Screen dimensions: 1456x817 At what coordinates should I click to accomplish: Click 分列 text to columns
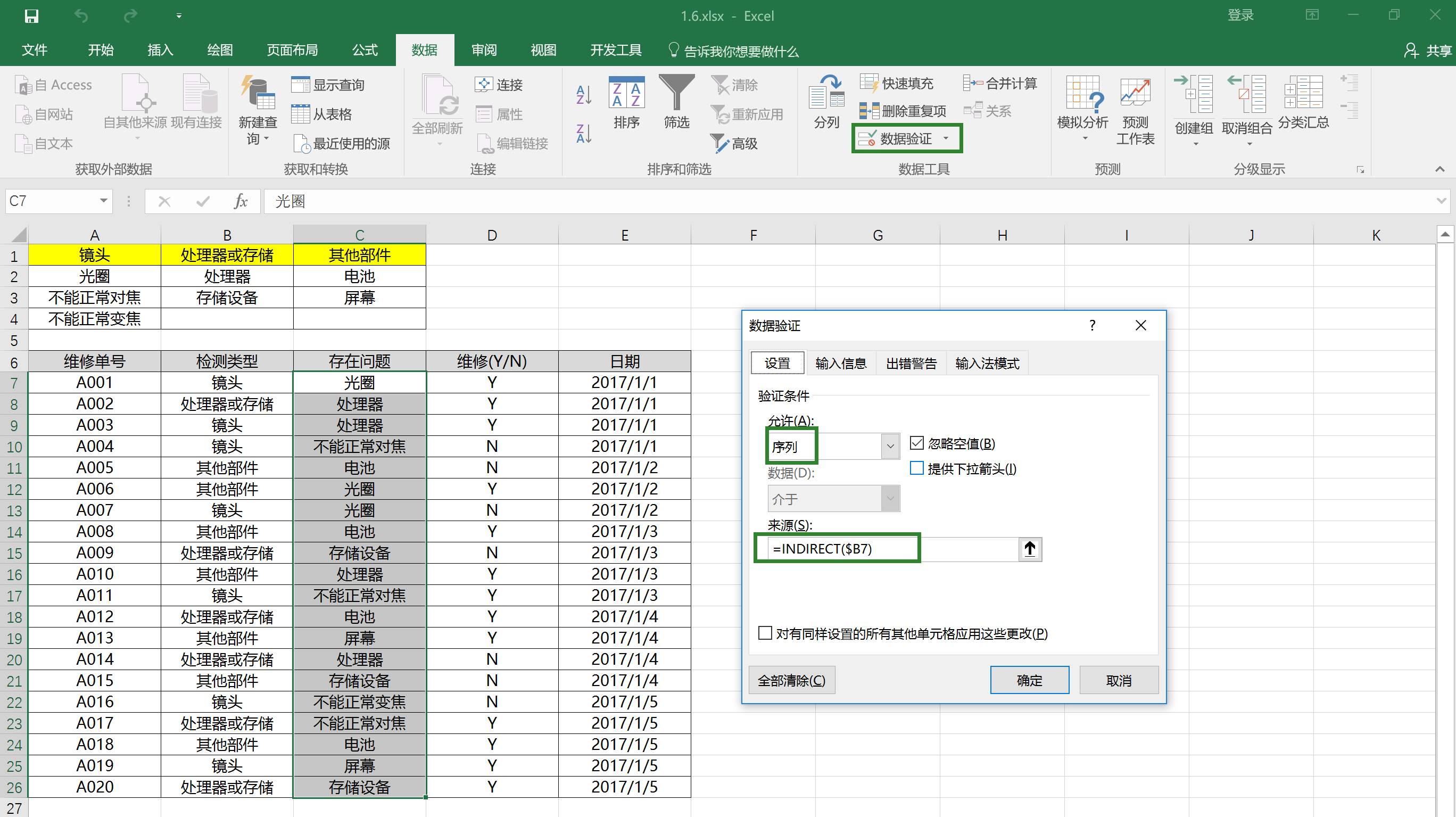[826, 103]
